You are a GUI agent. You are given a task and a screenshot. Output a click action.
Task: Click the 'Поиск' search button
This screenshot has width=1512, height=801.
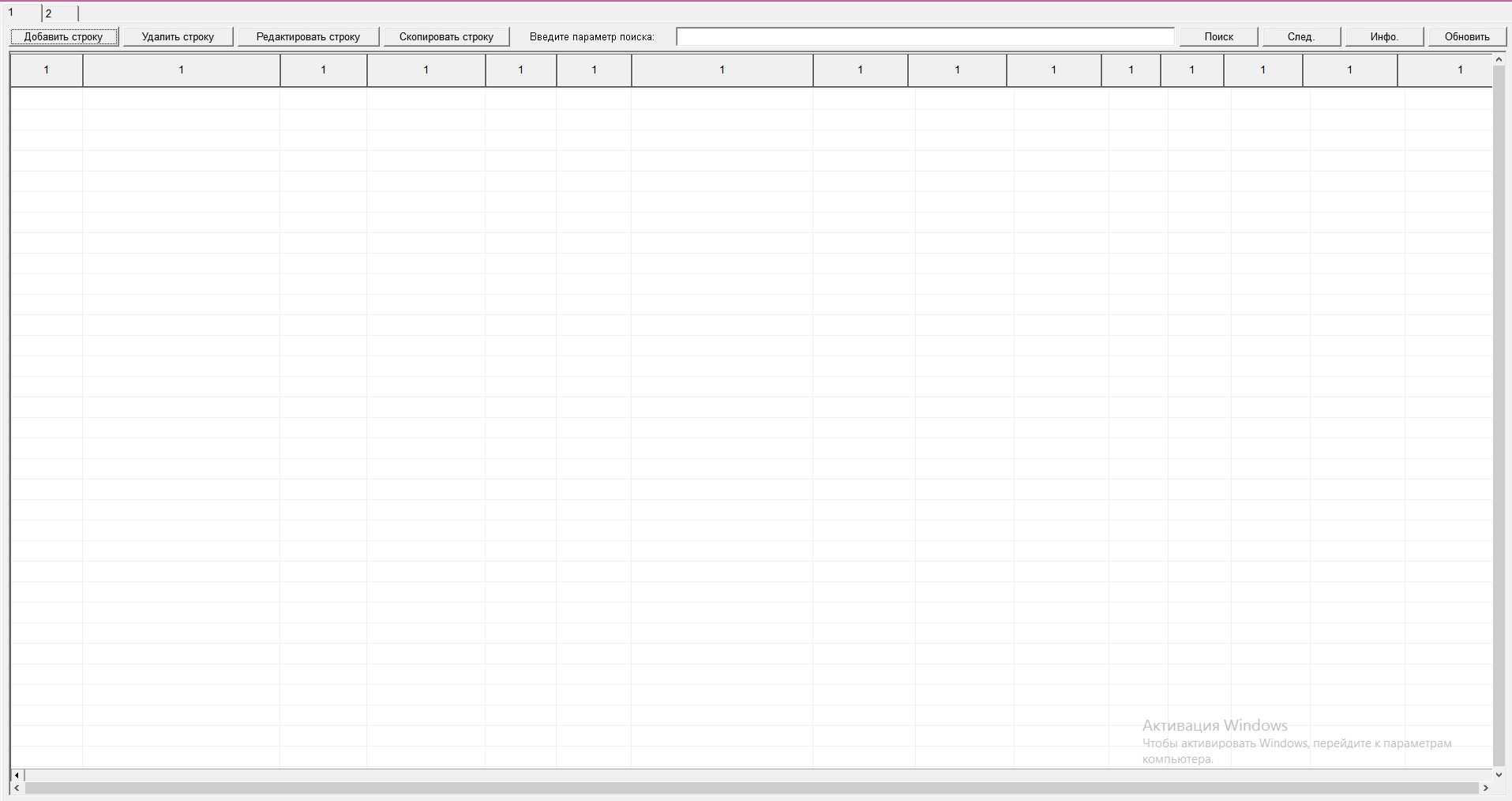click(1218, 36)
